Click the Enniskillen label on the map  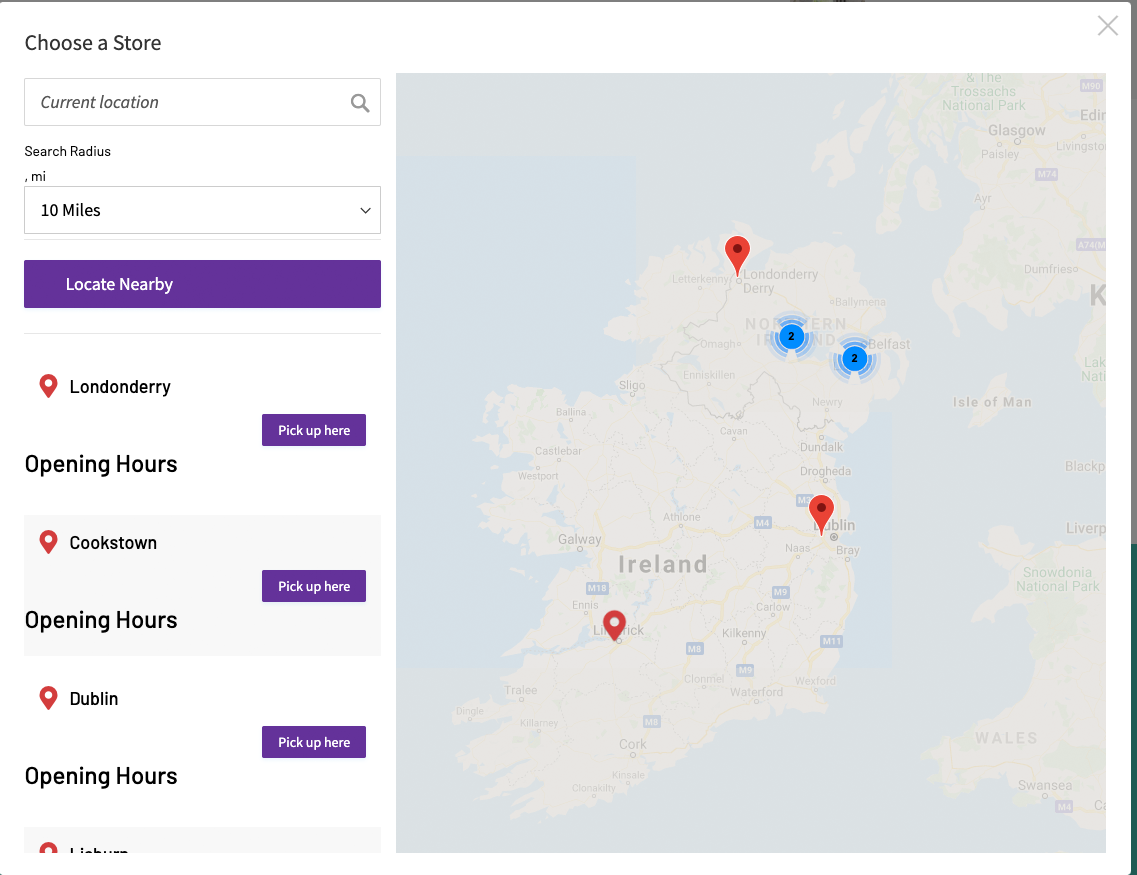click(708, 375)
